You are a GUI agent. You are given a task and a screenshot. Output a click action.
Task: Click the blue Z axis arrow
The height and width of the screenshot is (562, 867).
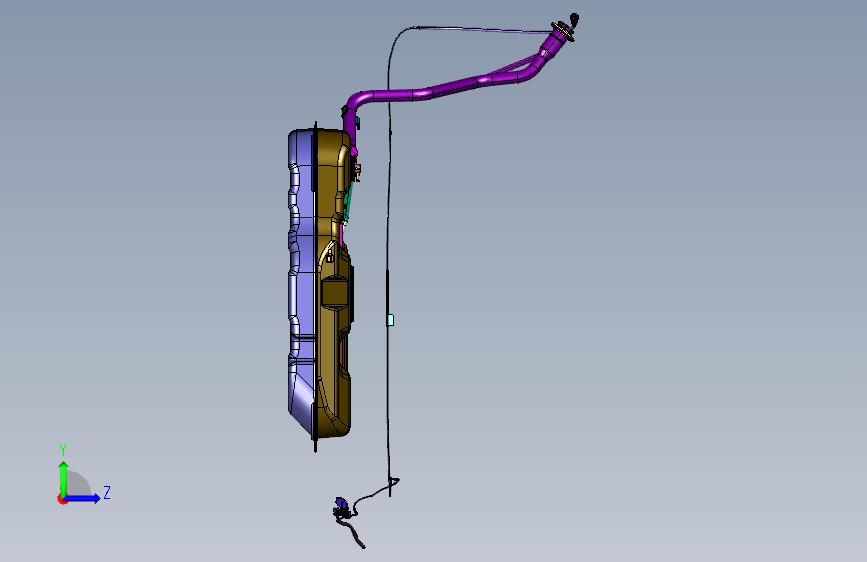(83, 498)
